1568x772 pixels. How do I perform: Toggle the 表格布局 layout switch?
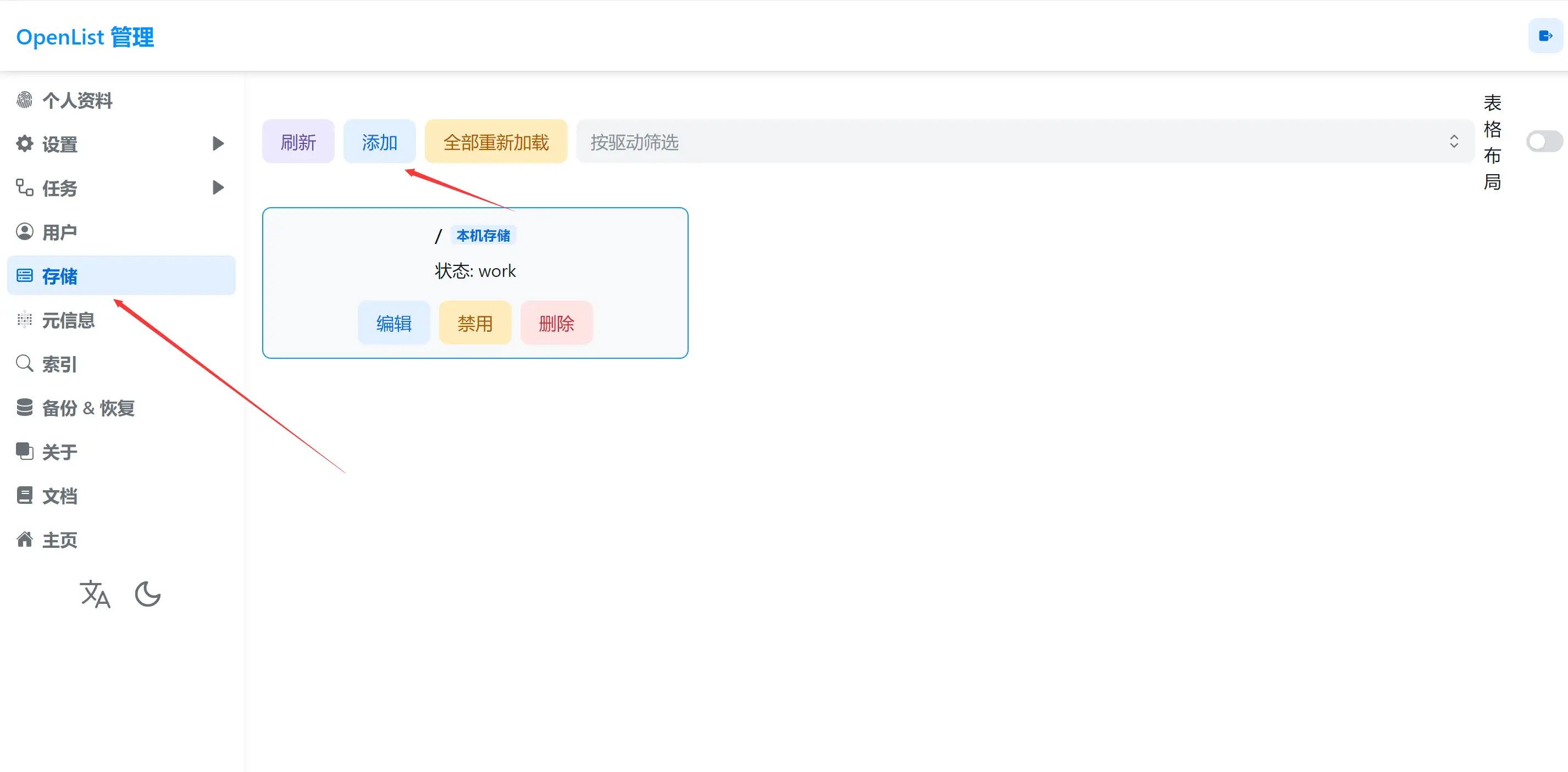click(1544, 141)
